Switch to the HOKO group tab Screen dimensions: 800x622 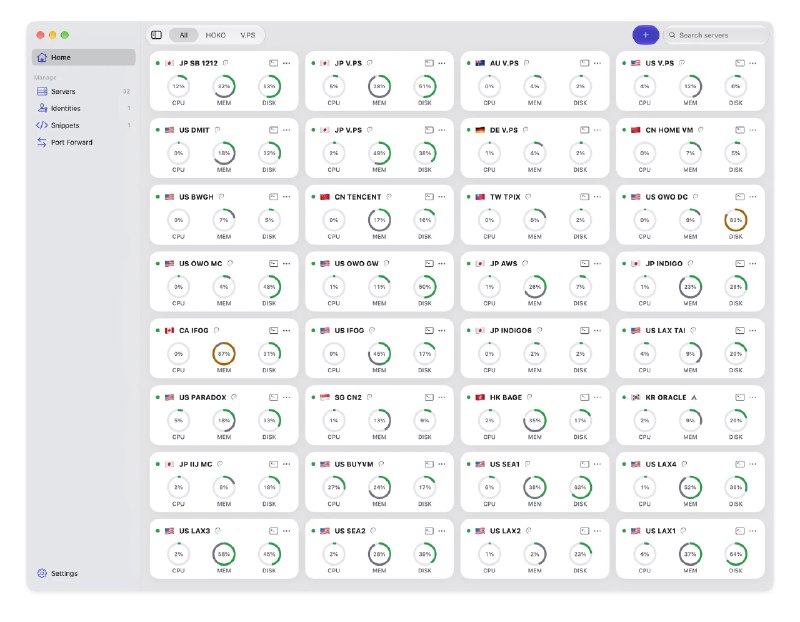point(215,35)
